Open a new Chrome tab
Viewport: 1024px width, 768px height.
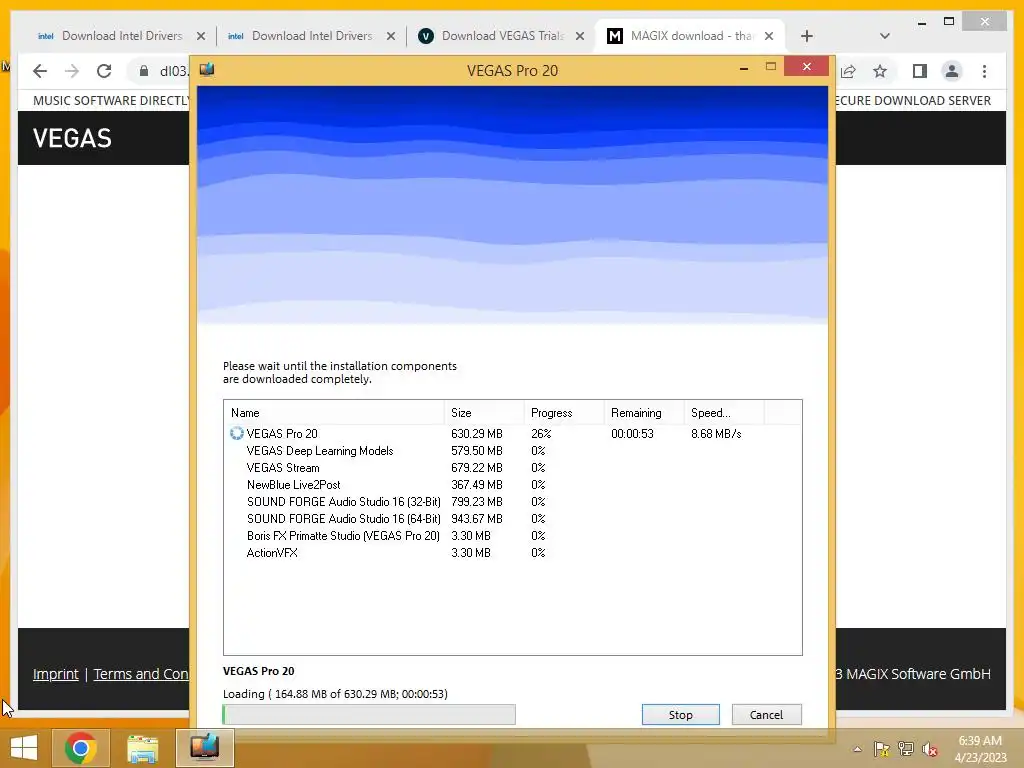click(x=807, y=36)
